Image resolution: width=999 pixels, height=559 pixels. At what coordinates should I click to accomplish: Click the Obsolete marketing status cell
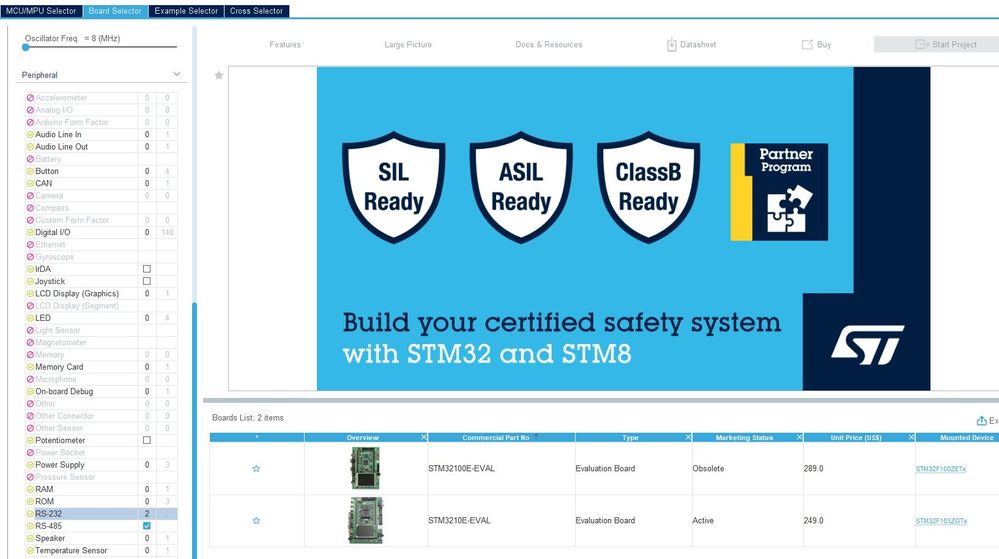point(748,468)
